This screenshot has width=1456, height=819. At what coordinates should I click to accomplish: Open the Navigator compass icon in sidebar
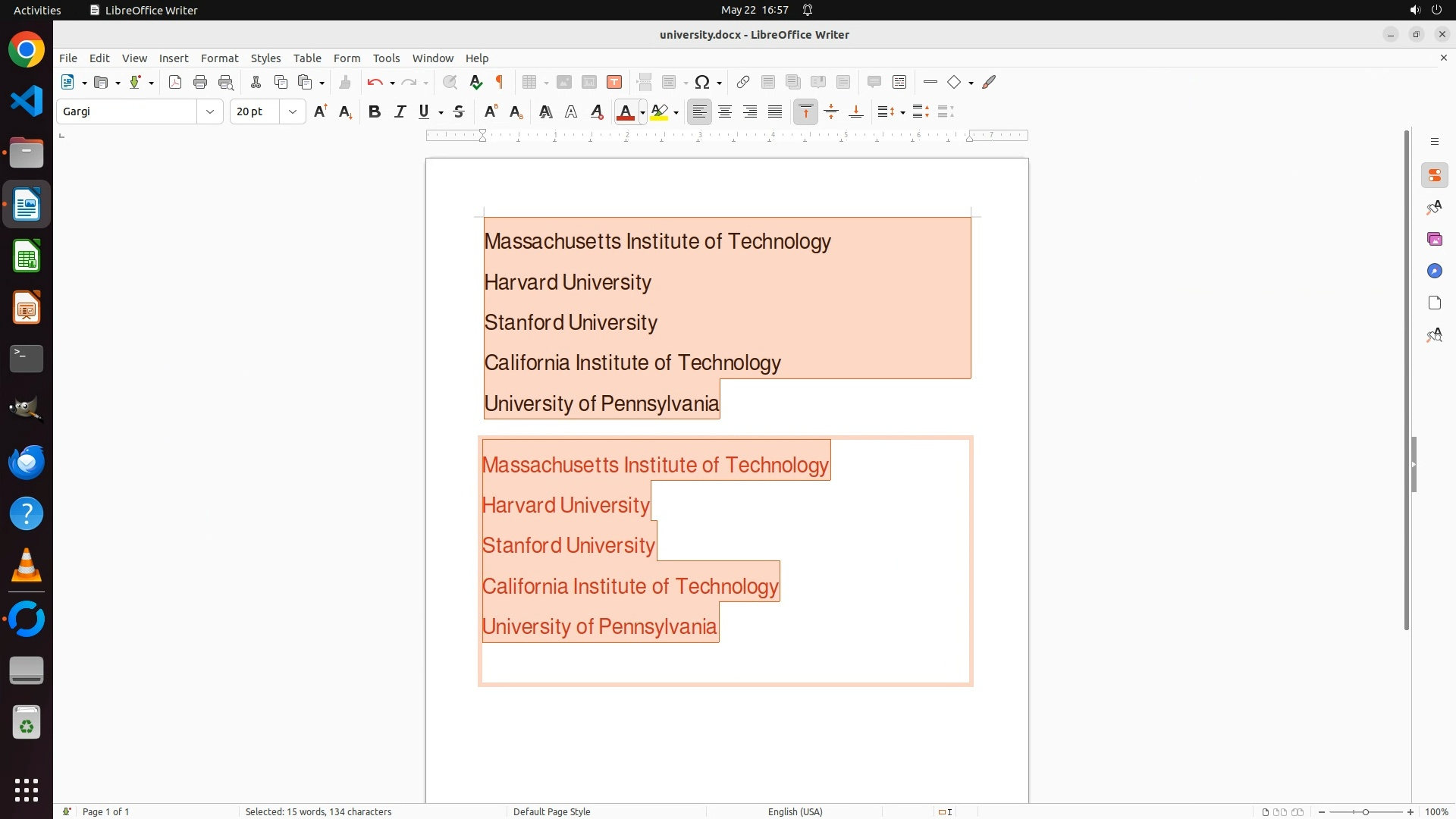1434,271
